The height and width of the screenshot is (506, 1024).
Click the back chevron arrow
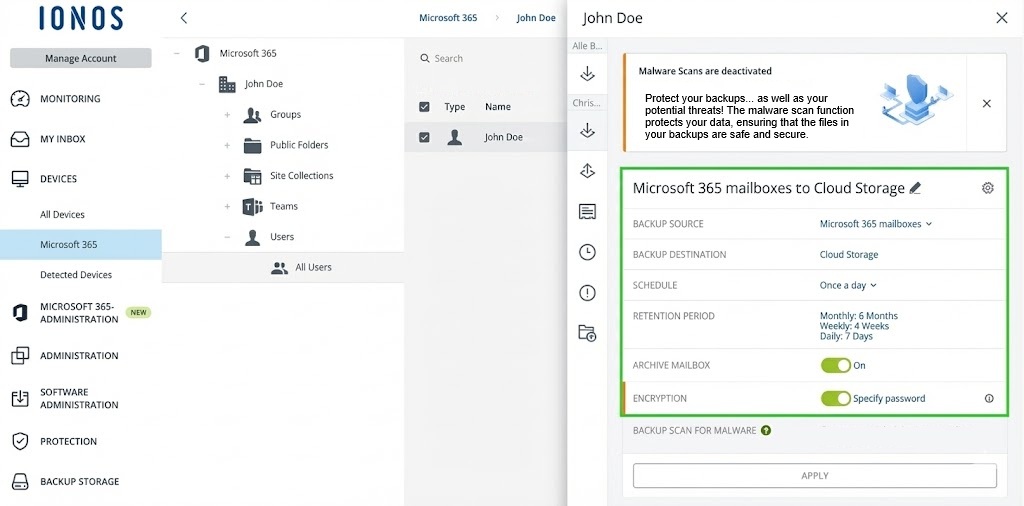coord(184,18)
